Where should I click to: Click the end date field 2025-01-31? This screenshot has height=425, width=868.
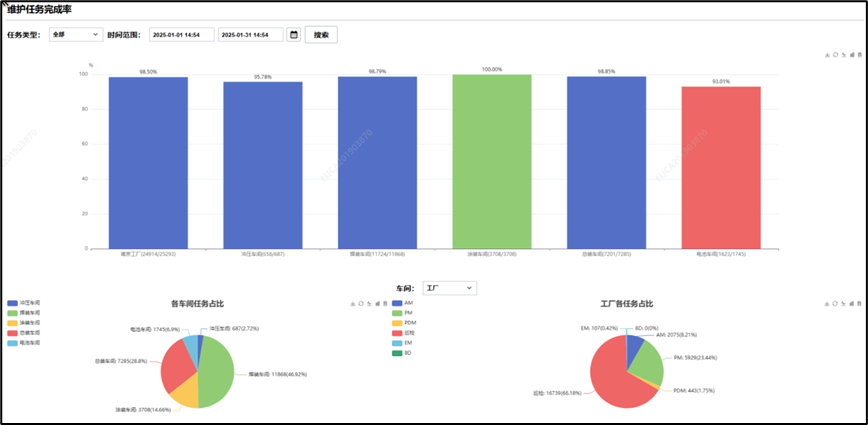click(x=249, y=34)
